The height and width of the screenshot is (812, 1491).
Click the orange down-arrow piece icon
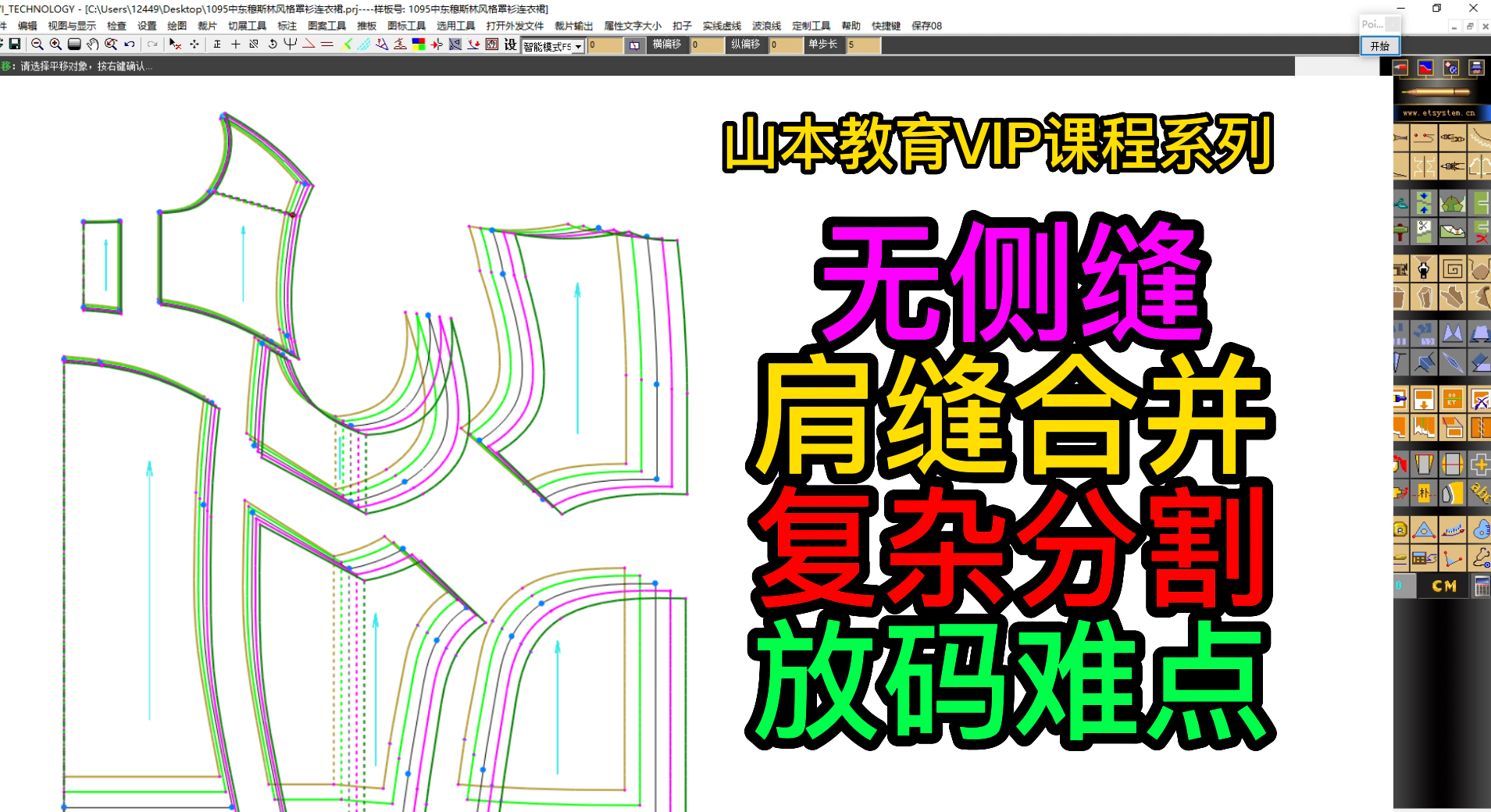[x=1425, y=399]
